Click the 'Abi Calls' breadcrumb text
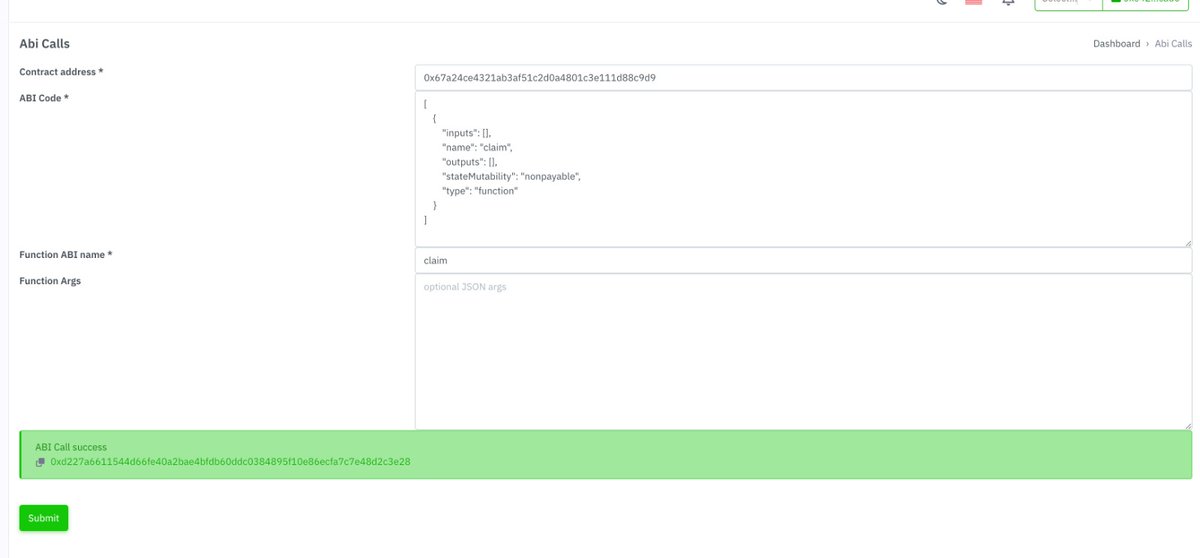 point(1173,44)
